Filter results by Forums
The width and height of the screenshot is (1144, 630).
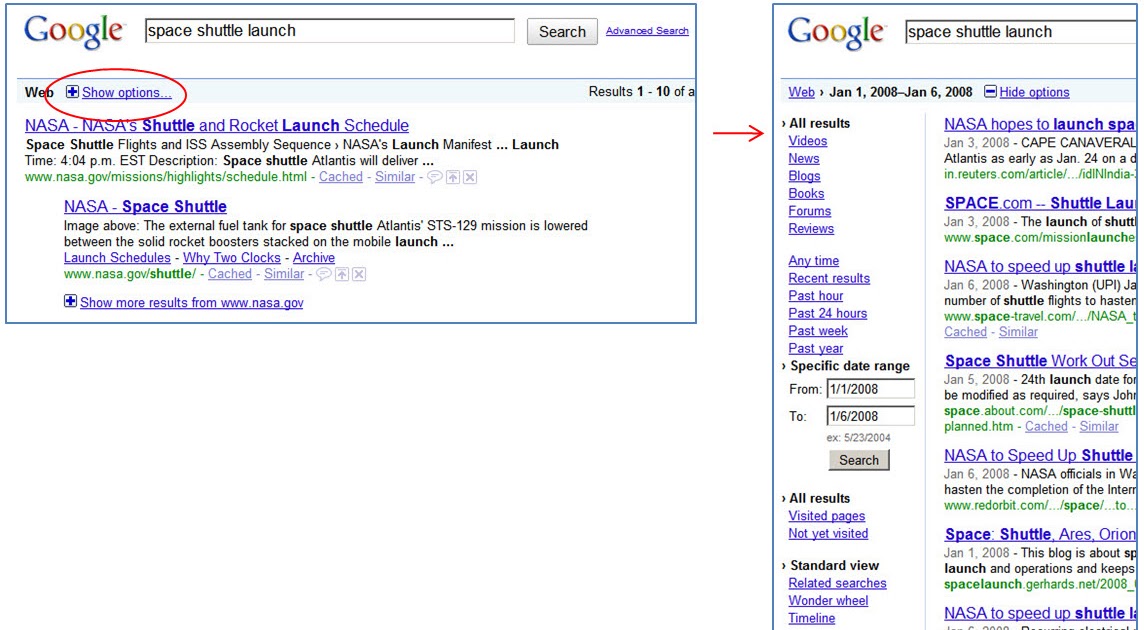pos(809,211)
